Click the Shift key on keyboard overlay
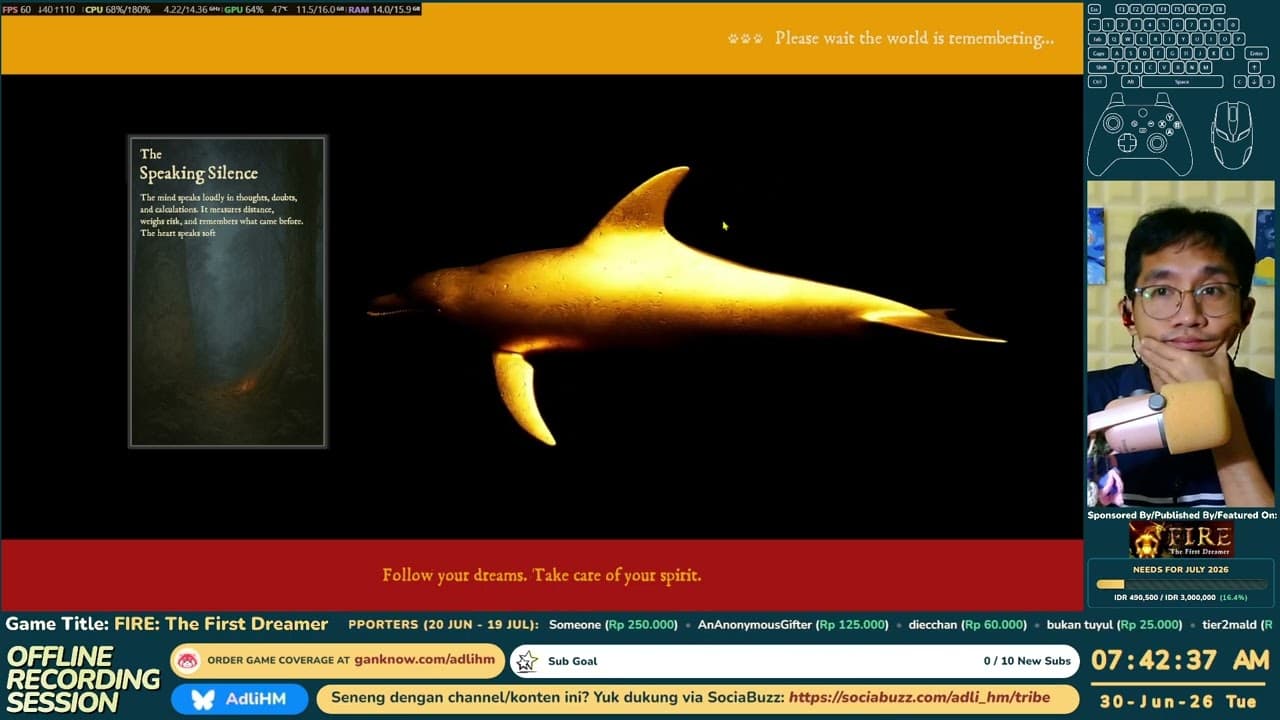The image size is (1280, 720). 1100,67
